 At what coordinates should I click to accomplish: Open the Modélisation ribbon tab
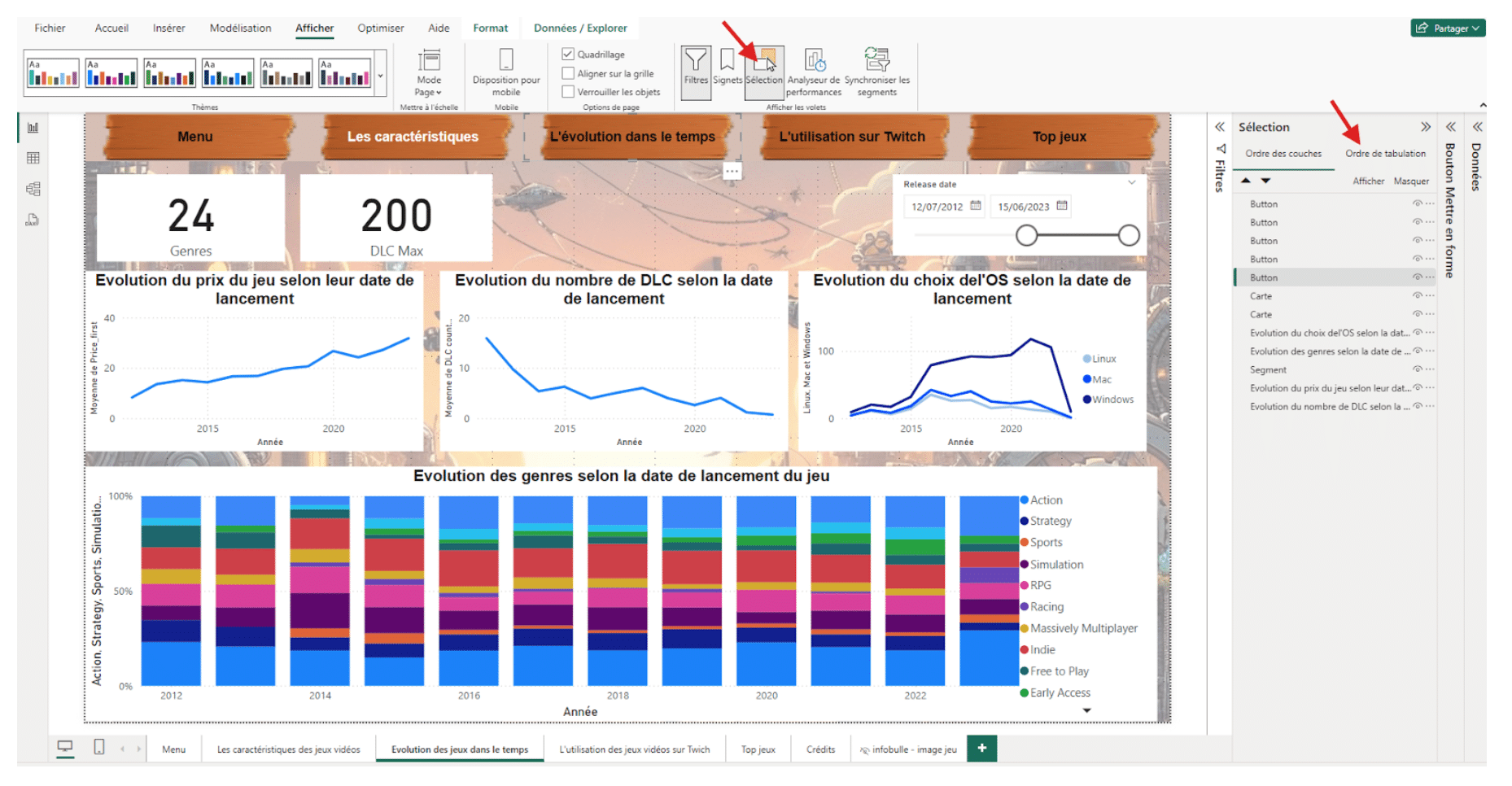[240, 28]
